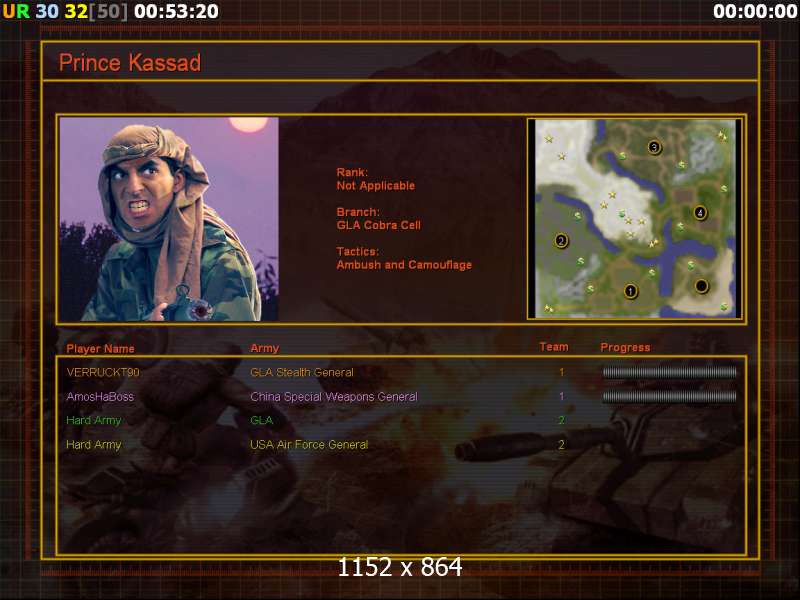Click USA Air Force General army entry
The image size is (800, 600).
click(x=309, y=444)
